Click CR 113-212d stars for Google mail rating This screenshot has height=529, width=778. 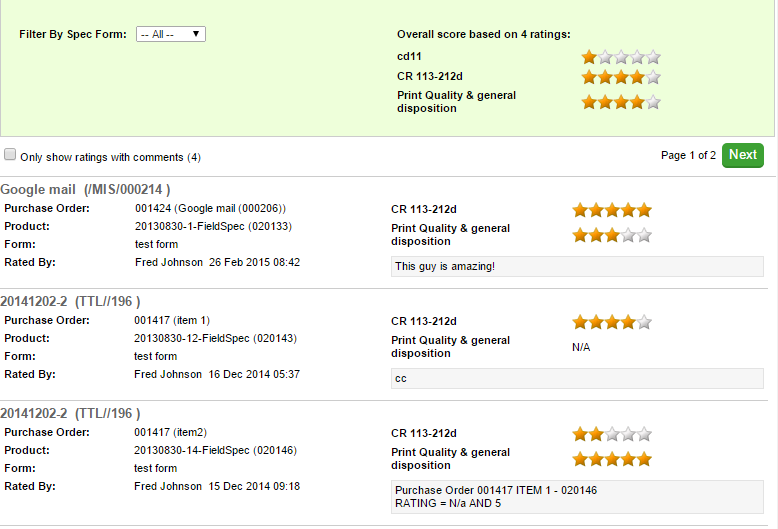[x=612, y=210]
